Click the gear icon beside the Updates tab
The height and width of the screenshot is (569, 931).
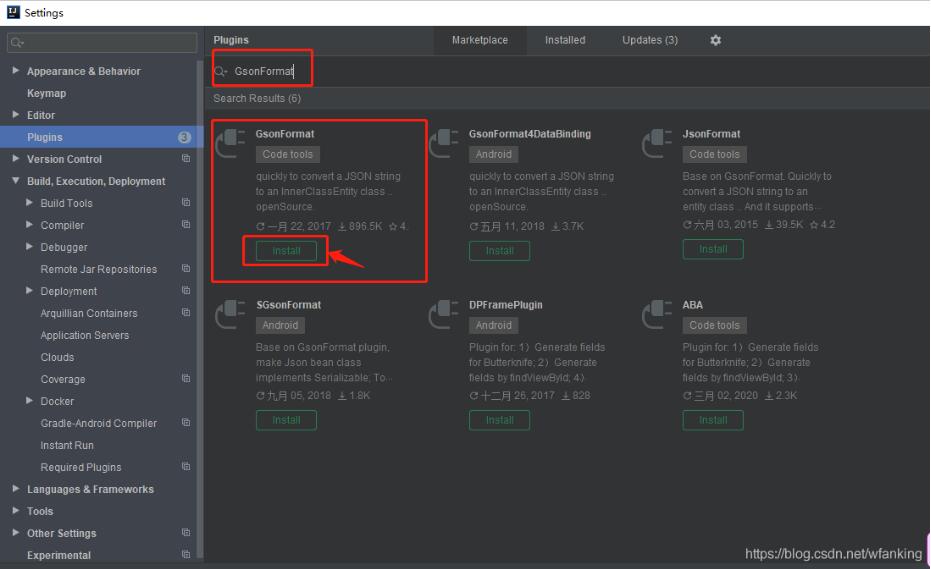tap(715, 40)
